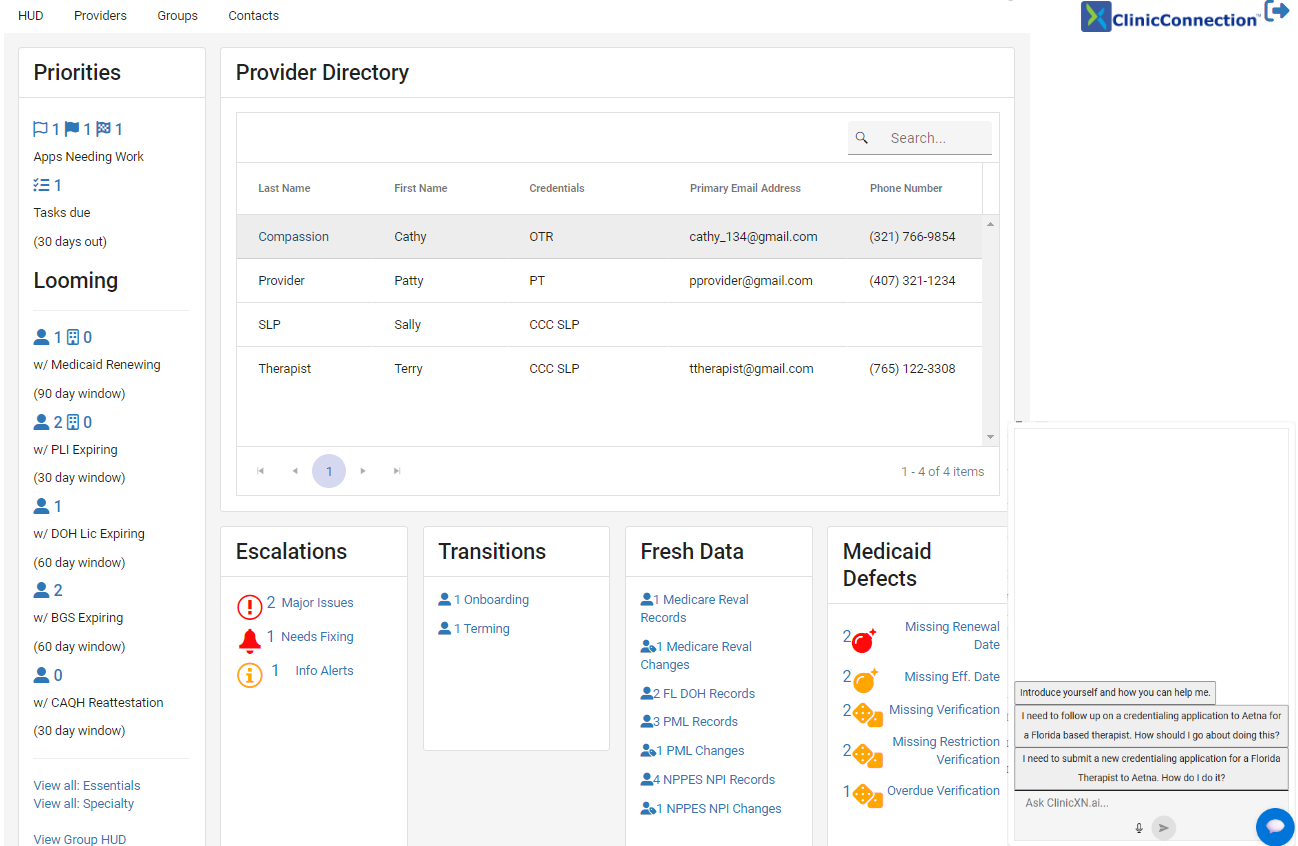This screenshot has height=846, width=1298.
Task: Click the microphone icon in chat
Action: click(1139, 828)
